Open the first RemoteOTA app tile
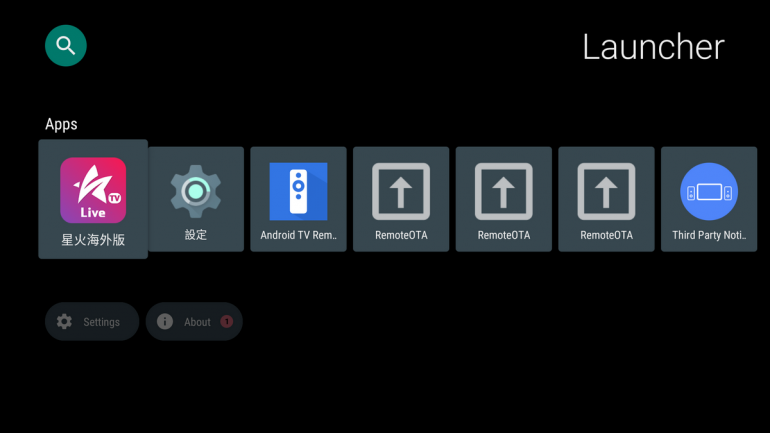Viewport: 770px width, 433px height. (x=401, y=199)
